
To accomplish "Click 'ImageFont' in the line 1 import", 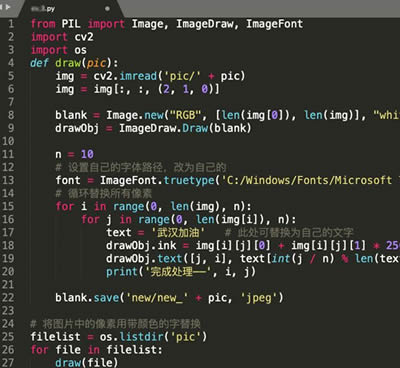I will pyautogui.click(x=274, y=24).
